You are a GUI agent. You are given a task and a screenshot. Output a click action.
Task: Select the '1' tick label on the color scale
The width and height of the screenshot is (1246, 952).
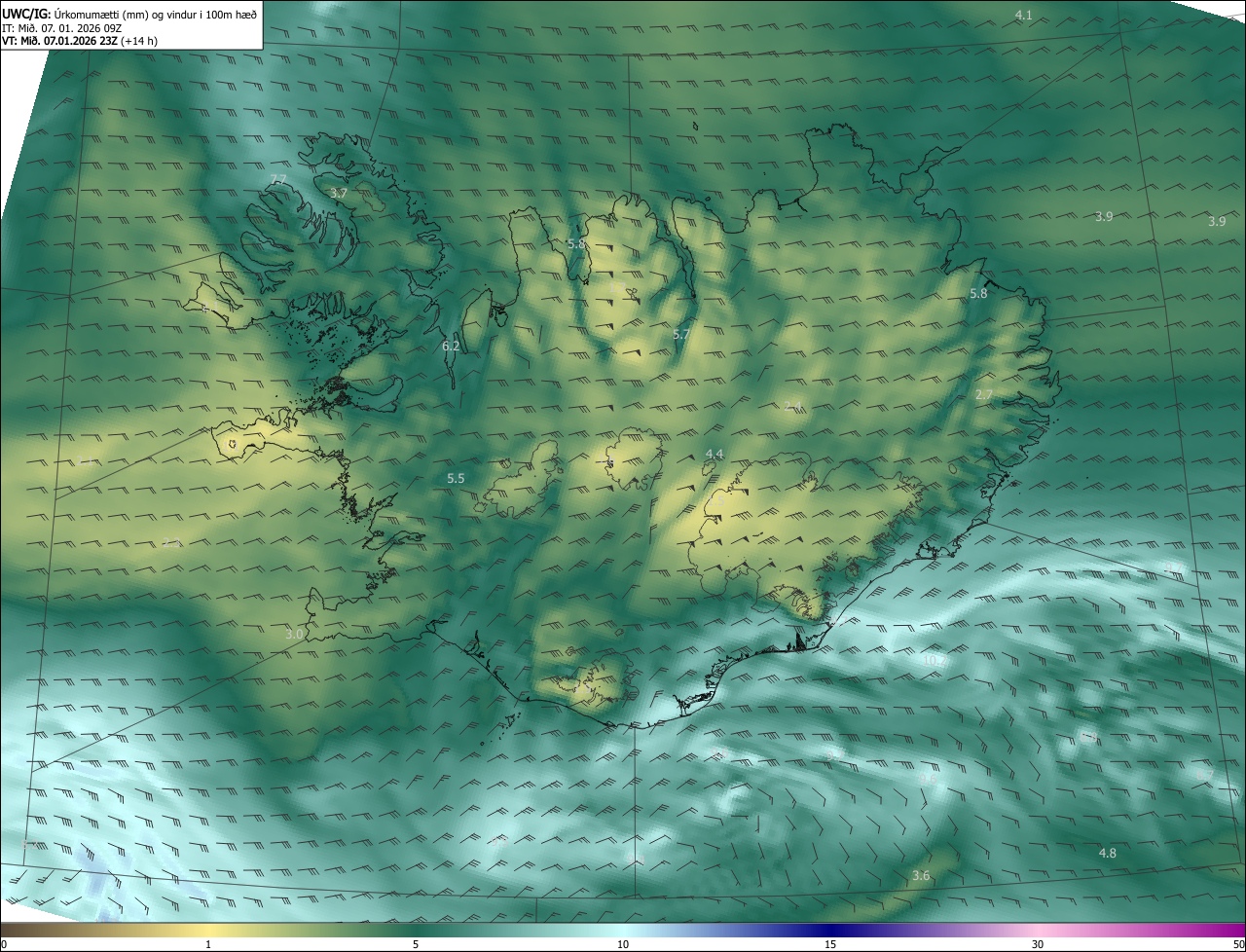pyautogui.click(x=209, y=944)
